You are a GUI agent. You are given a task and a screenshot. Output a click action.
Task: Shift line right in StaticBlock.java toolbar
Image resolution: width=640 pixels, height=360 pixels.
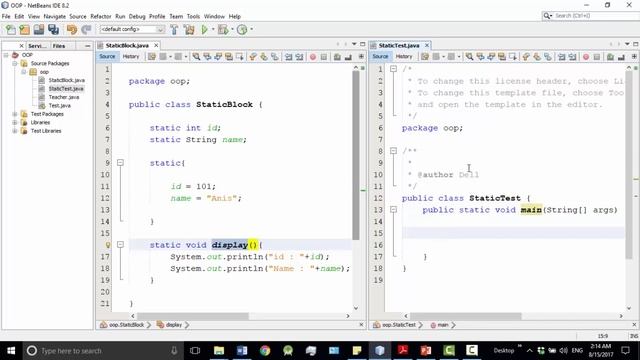click(x=299, y=57)
